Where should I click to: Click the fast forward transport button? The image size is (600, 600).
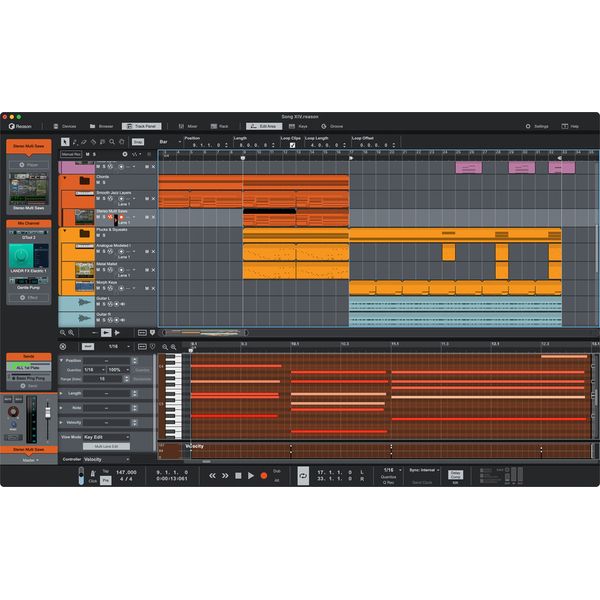click(x=225, y=476)
